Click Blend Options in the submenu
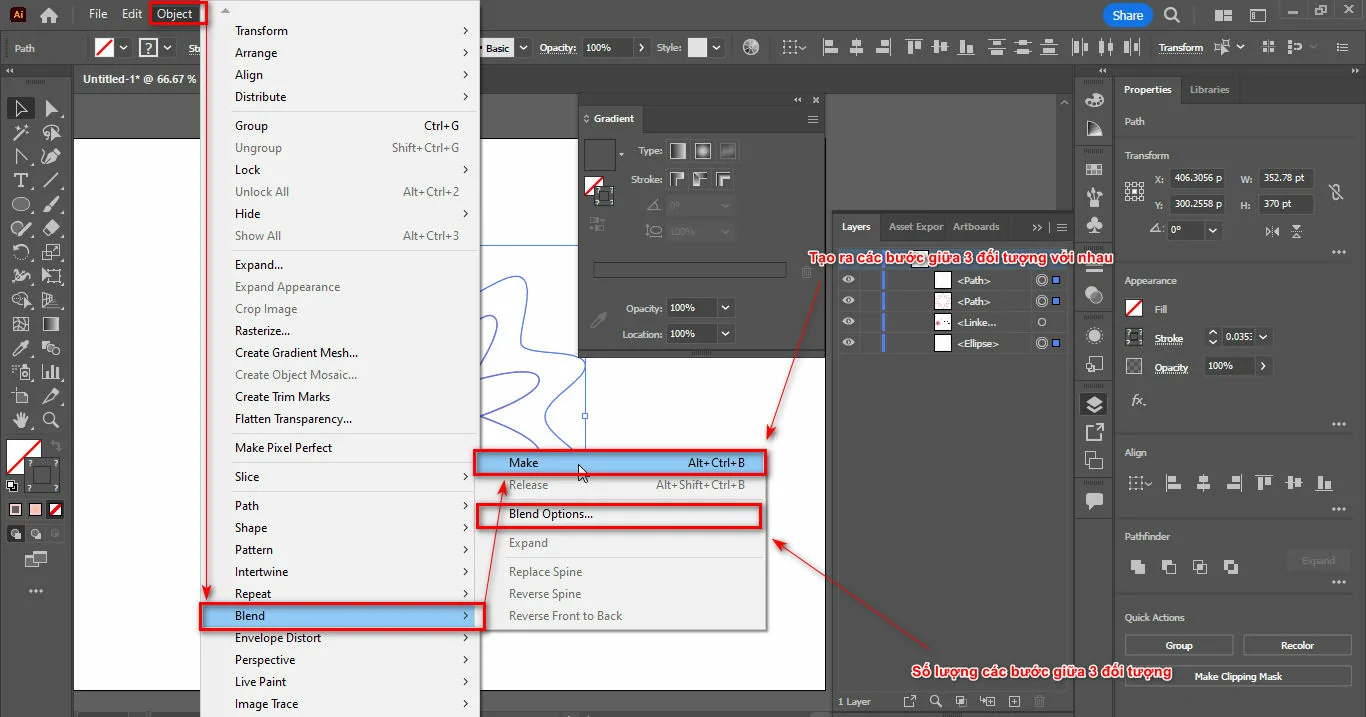 (550, 514)
